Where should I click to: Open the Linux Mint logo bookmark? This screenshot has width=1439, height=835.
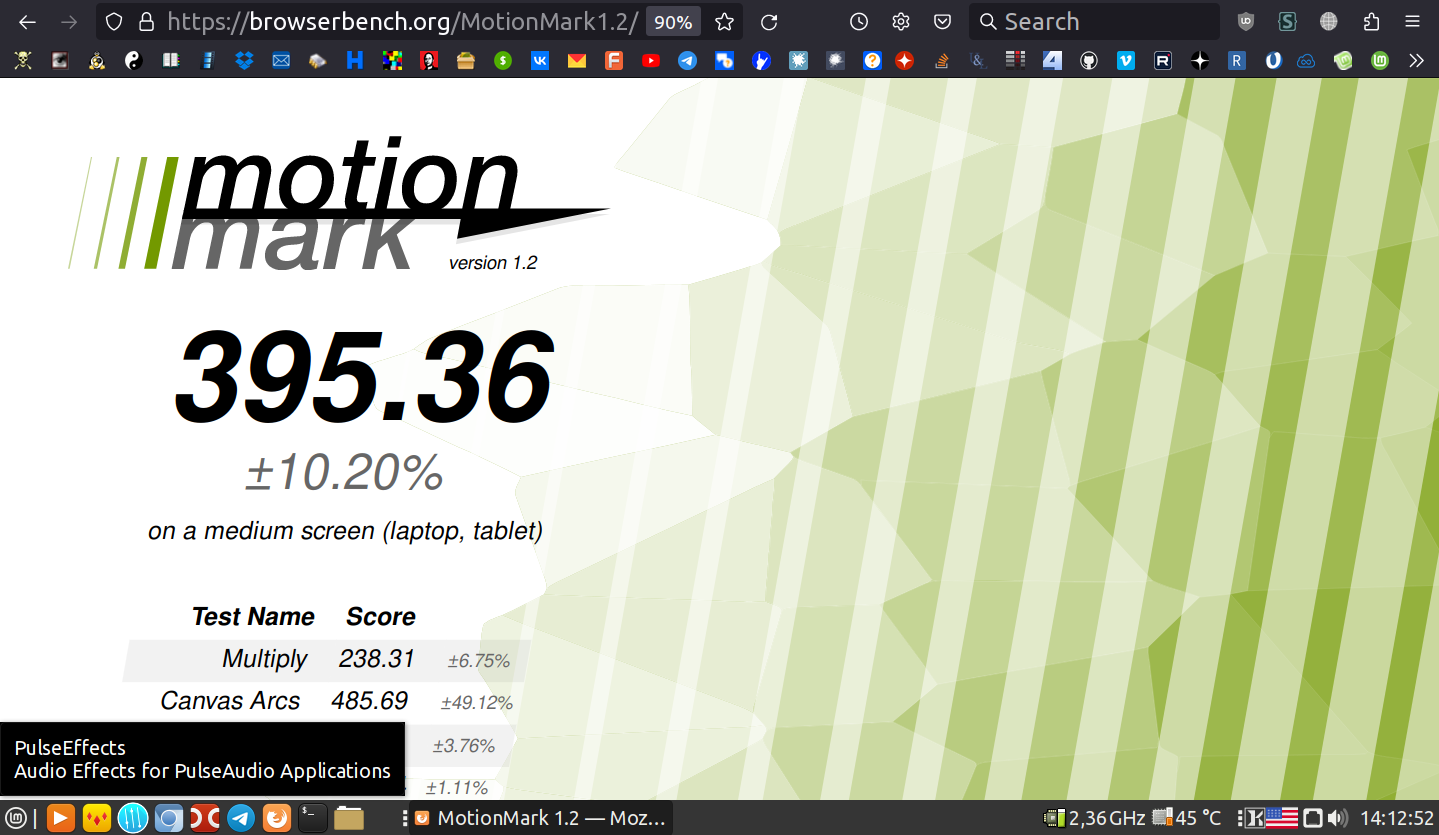pyautogui.click(x=1380, y=61)
